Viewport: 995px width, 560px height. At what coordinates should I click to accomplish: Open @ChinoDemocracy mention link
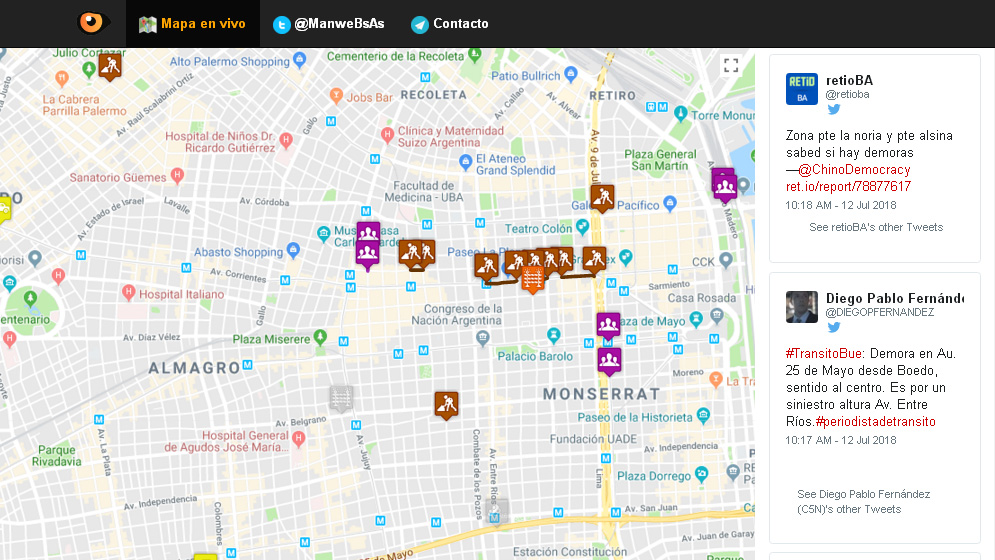(854, 170)
